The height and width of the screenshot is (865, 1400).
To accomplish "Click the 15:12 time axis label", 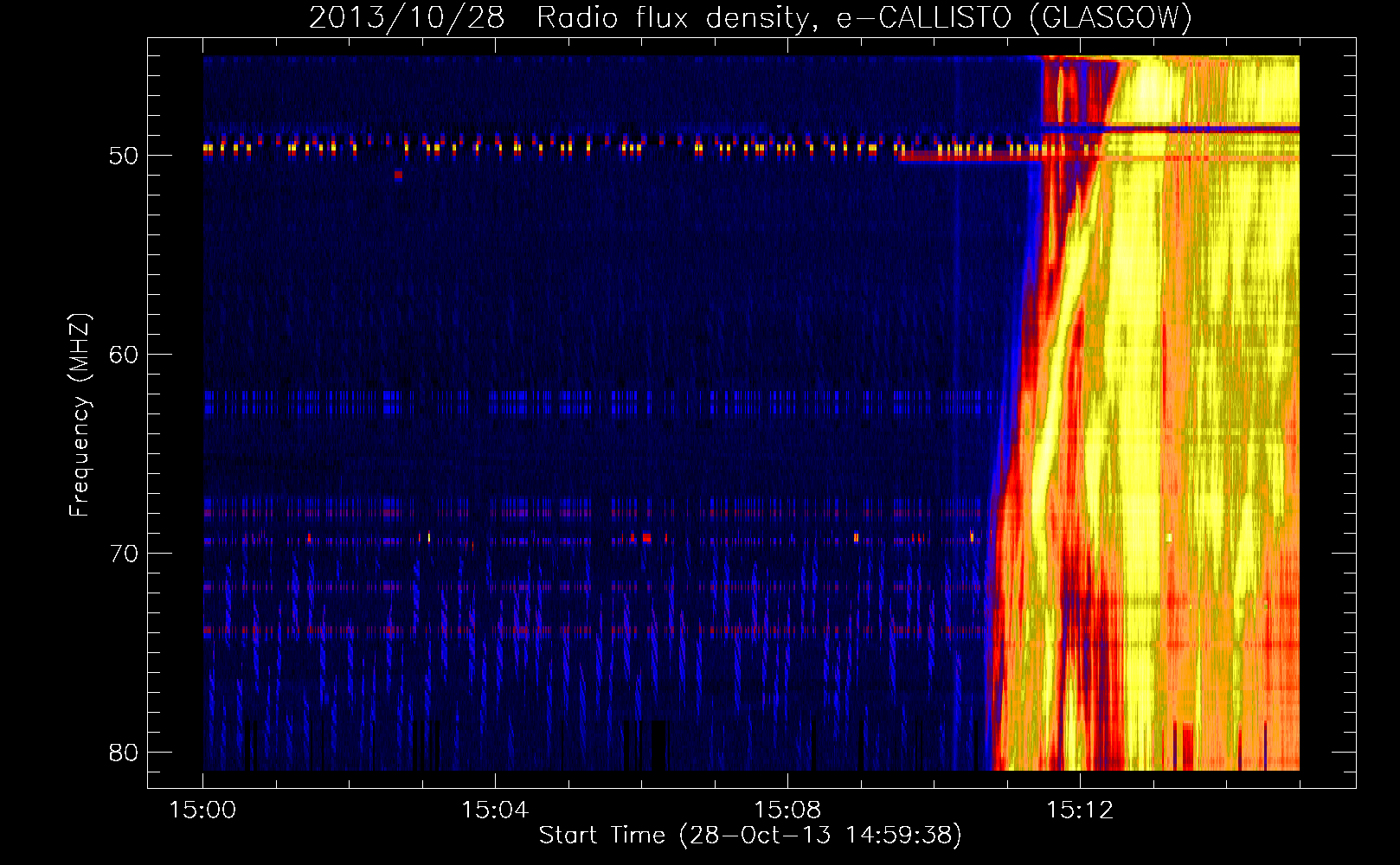I will coord(1080,811).
